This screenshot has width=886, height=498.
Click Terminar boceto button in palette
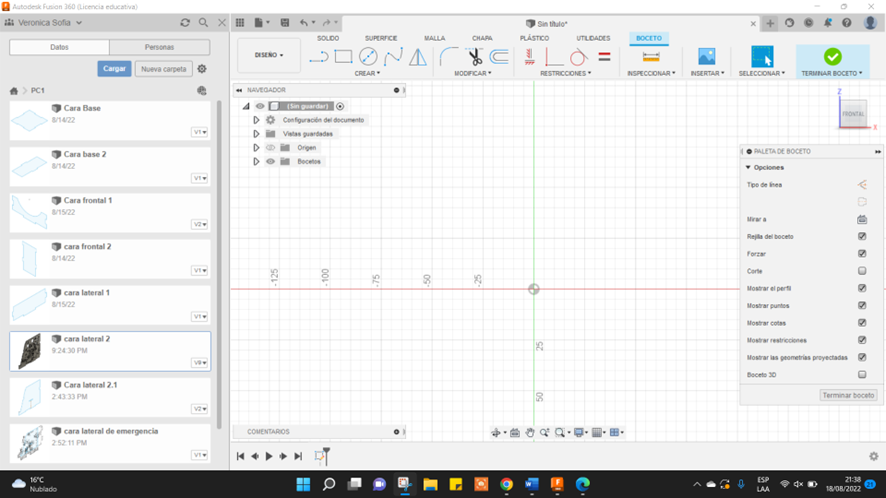click(848, 395)
